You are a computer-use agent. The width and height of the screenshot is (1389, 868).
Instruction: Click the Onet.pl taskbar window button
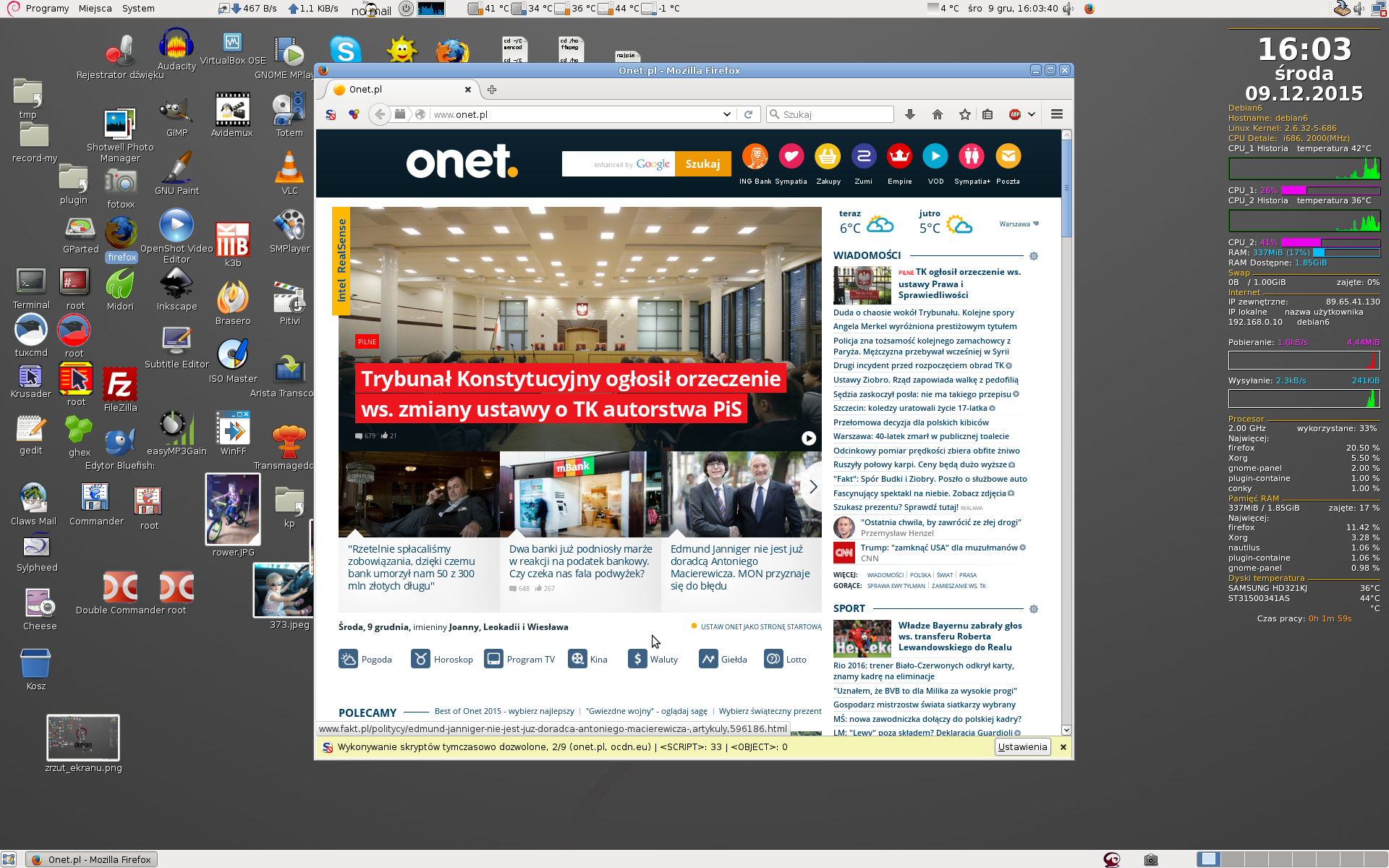92,859
